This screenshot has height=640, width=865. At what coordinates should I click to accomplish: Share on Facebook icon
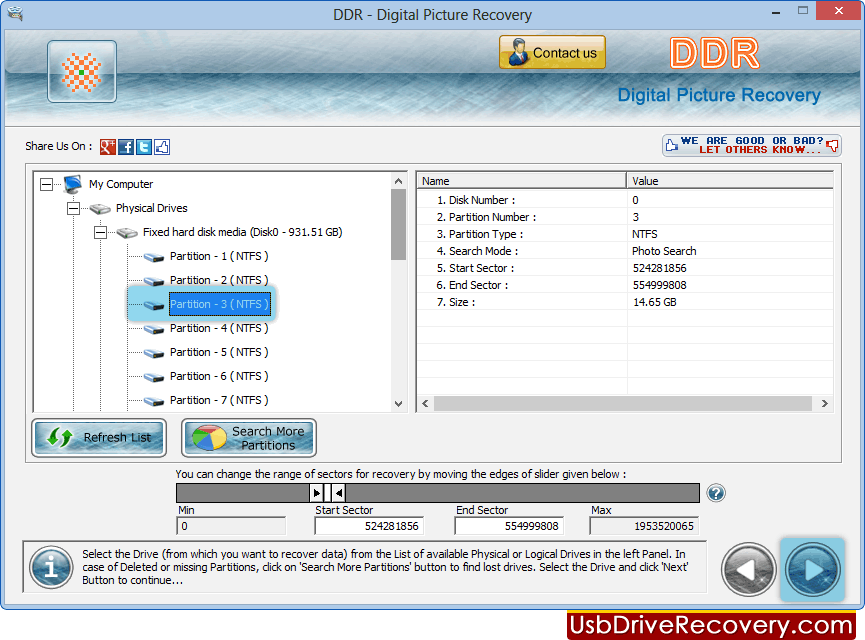click(126, 147)
